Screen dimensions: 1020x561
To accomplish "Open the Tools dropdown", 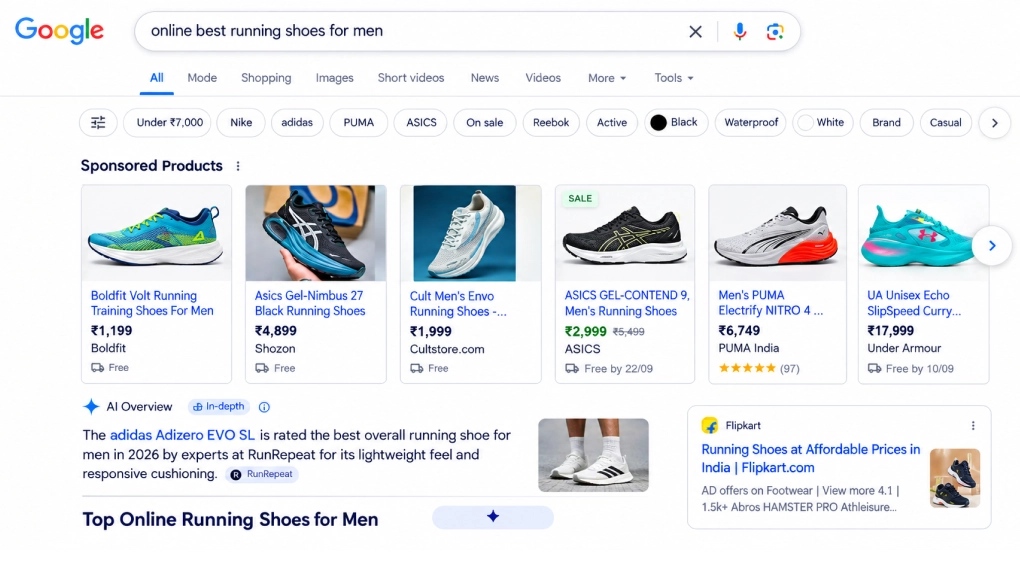I will point(674,78).
